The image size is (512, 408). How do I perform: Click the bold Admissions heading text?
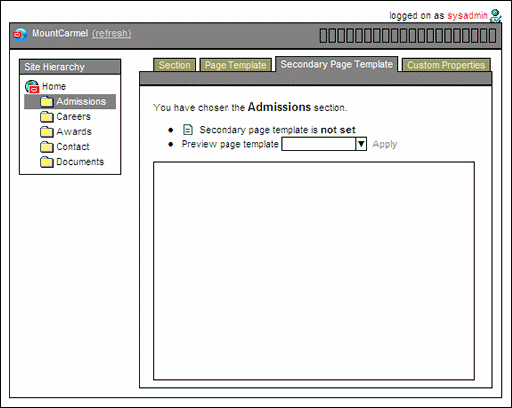pos(279,107)
